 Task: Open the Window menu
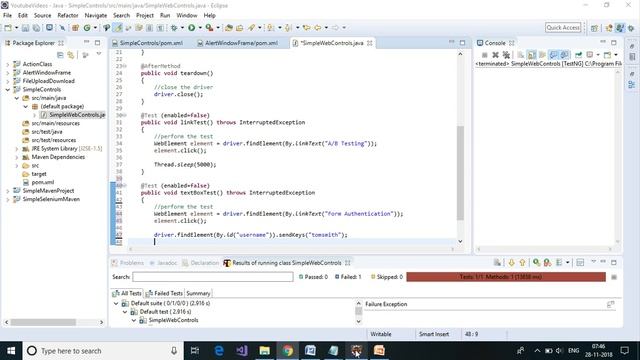187,15
